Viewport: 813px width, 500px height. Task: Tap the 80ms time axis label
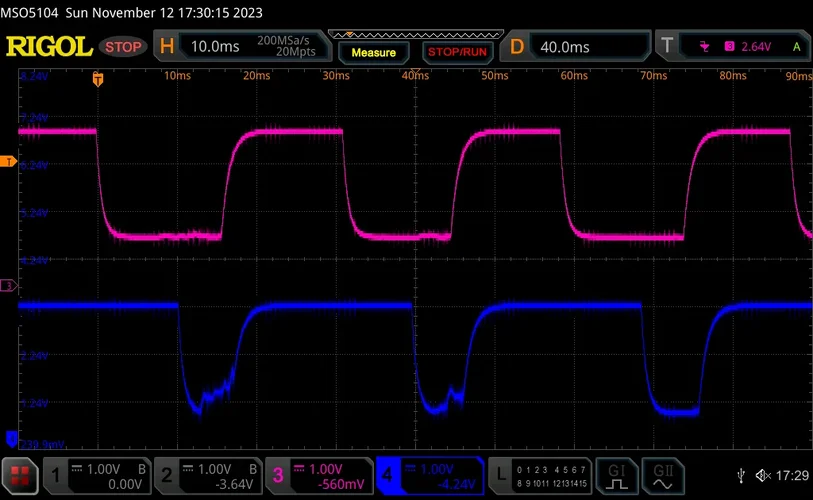(x=733, y=76)
